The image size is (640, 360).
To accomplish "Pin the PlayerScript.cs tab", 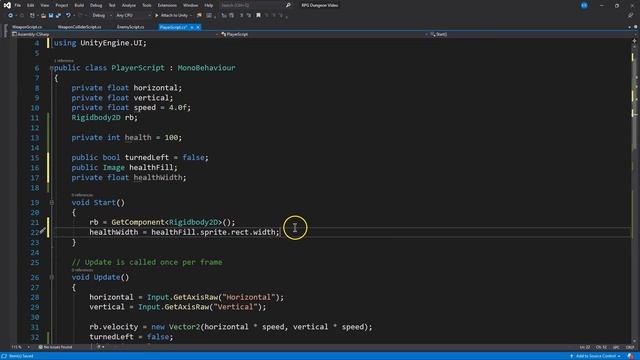I will coord(191,27).
